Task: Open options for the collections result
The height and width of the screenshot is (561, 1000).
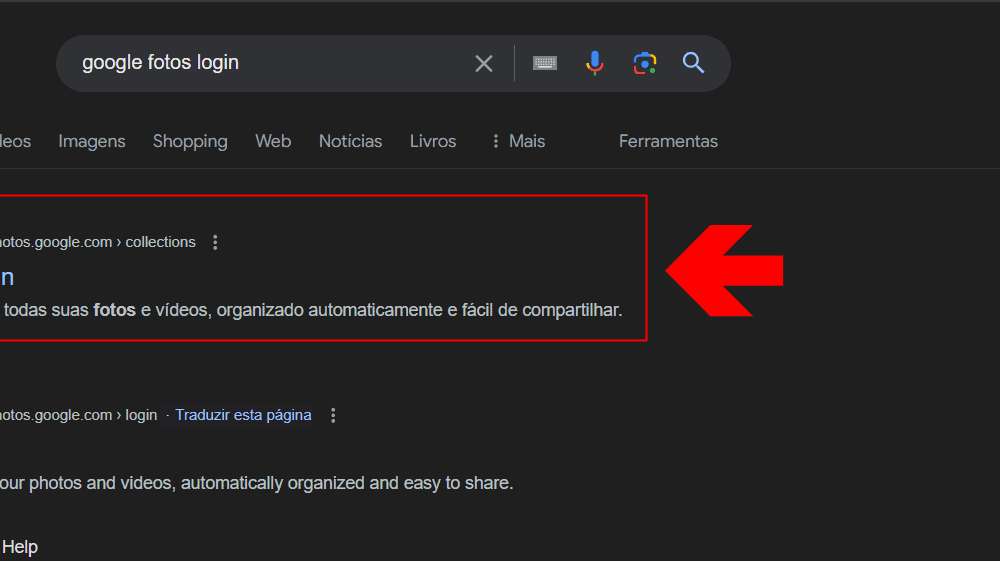Action: coord(215,242)
